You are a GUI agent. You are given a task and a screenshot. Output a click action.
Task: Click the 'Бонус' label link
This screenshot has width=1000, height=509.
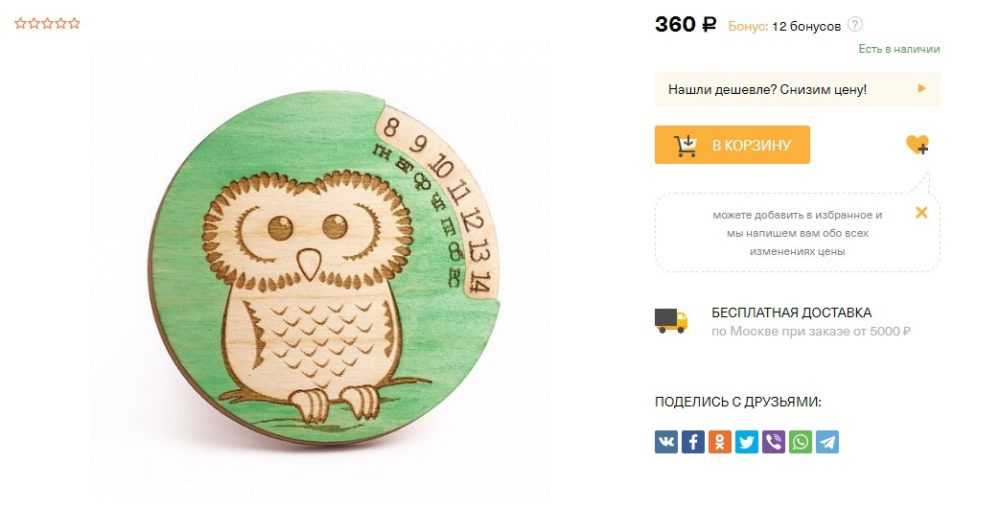[748, 26]
